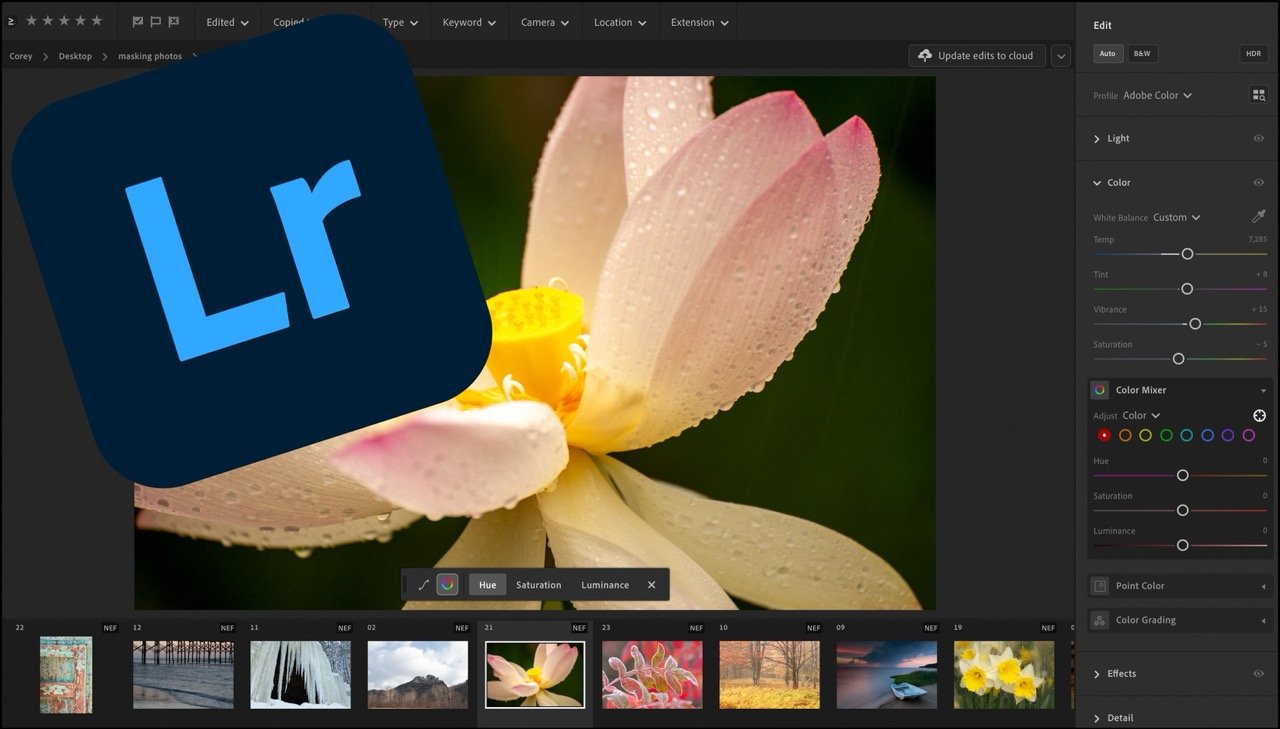Select the orange color in Color Mixer
Image resolution: width=1280 pixels, height=729 pixels.
1125,435
